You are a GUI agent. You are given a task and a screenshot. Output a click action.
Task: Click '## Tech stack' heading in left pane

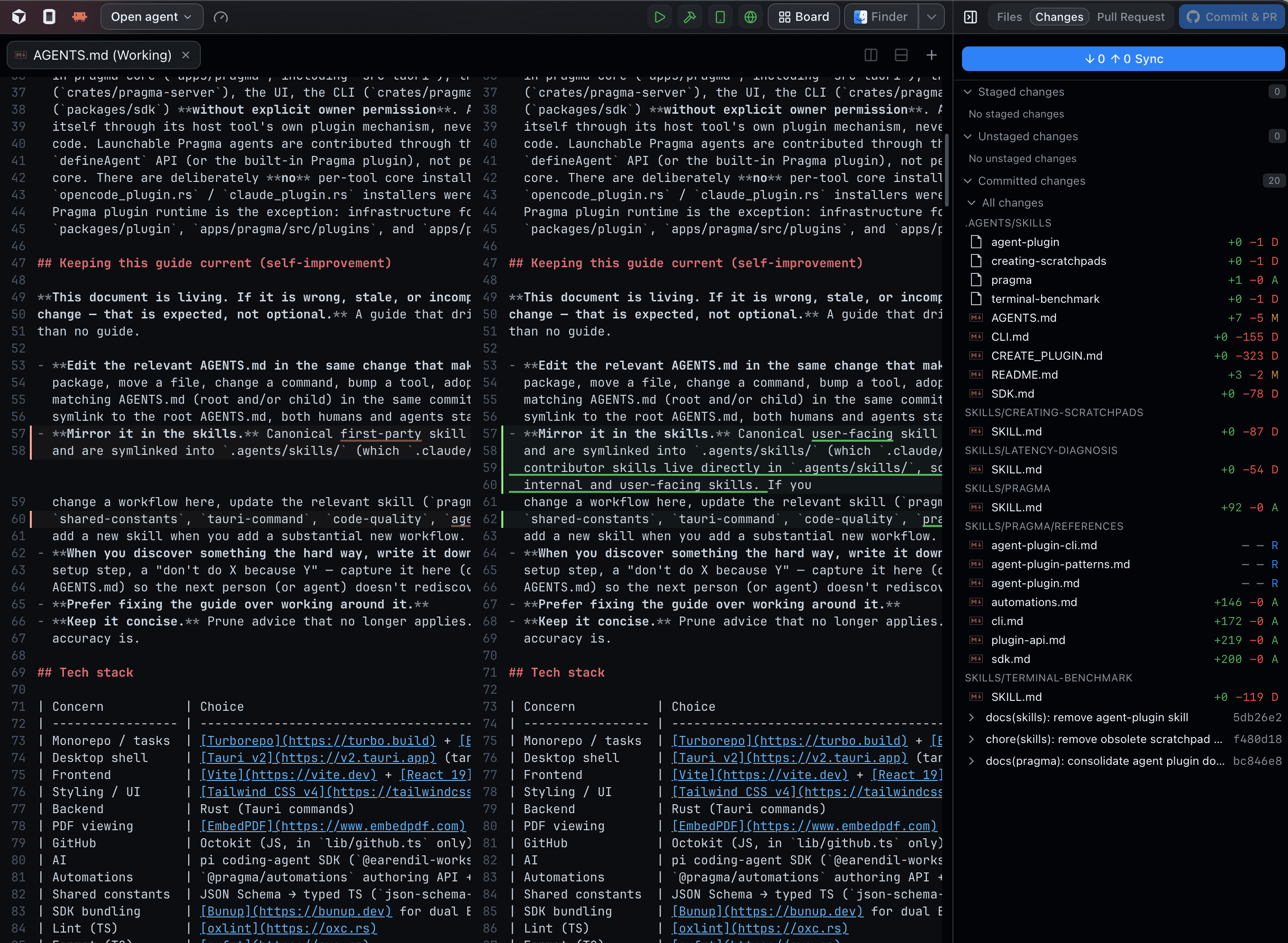[x=85, y=672]
